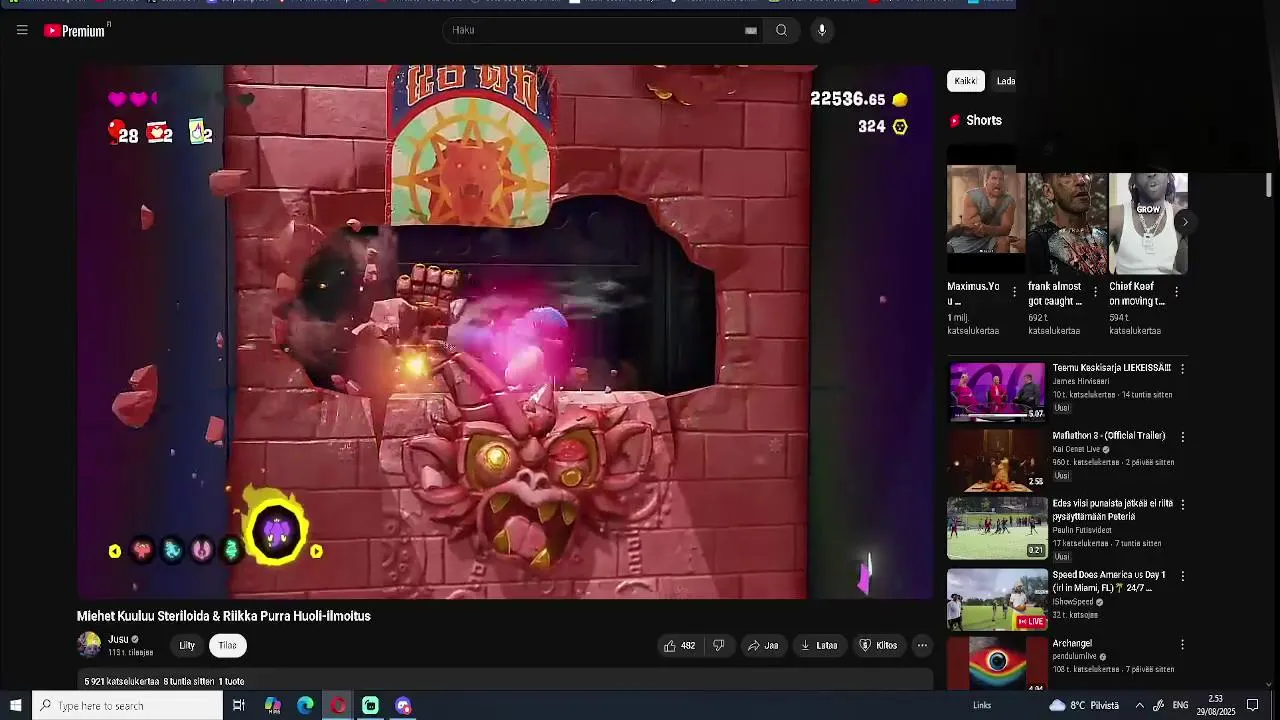Click the video player to pause

tap(505, 332)
